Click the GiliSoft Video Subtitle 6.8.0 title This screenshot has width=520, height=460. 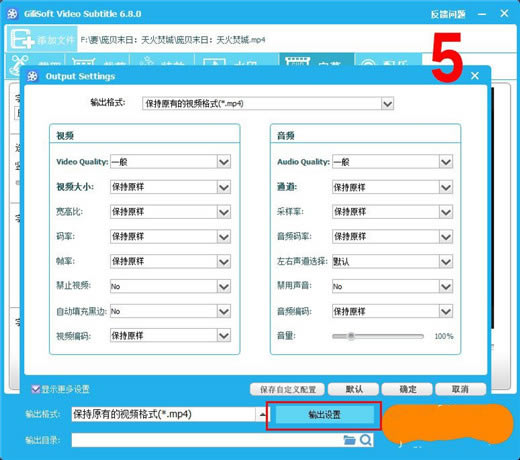coord(82,14)
